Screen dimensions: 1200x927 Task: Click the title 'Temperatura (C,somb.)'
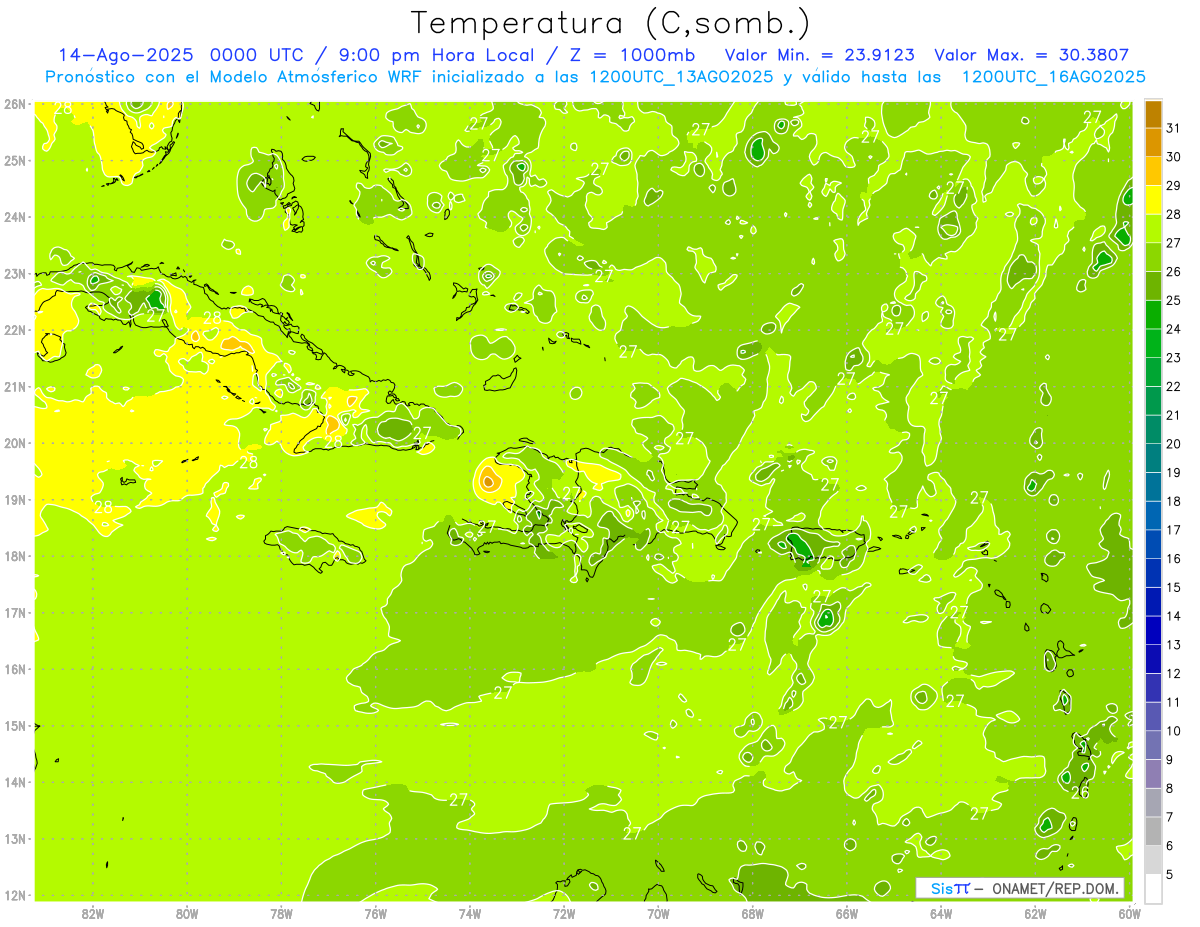tap(611, 23)
